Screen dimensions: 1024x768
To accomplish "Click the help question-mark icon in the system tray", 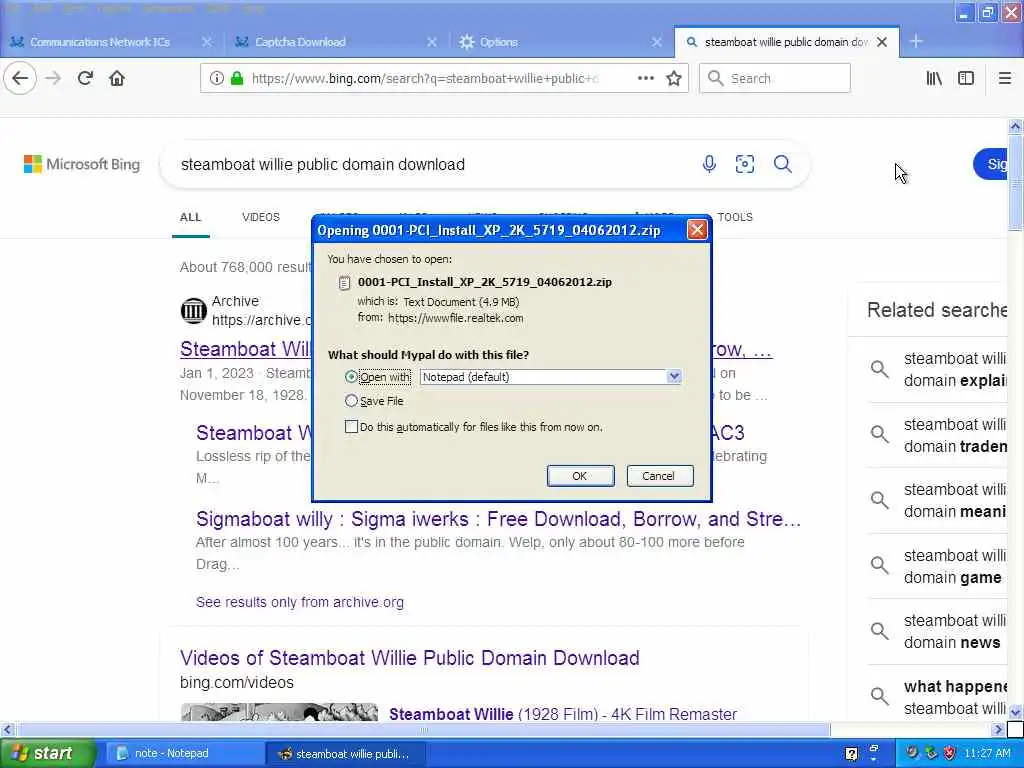I will click(852, 754).
